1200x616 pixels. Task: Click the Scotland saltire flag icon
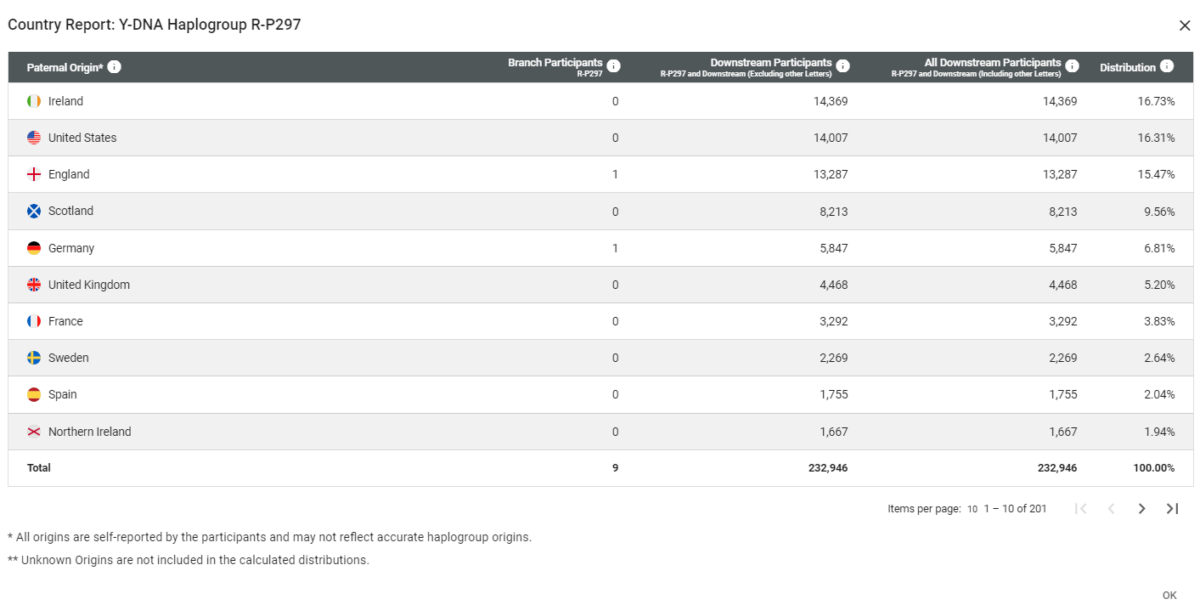(x=34, y=210)
